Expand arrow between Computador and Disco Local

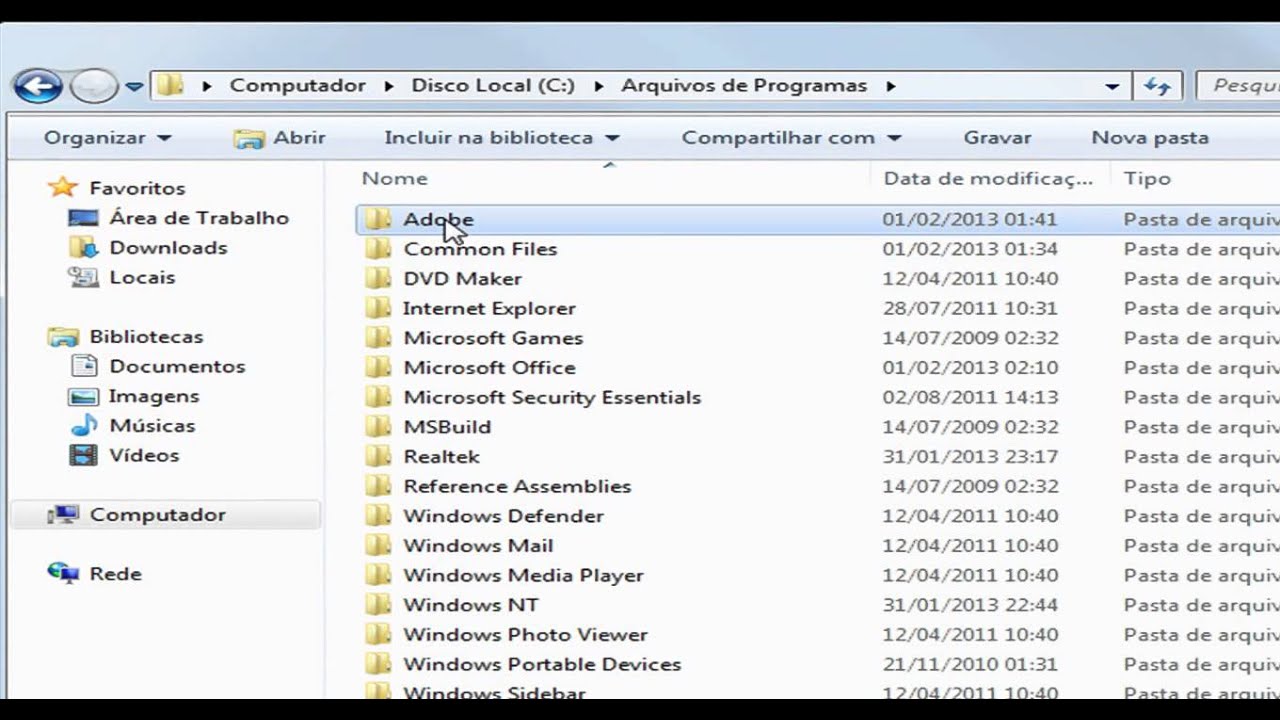click(x=389, y=86)
